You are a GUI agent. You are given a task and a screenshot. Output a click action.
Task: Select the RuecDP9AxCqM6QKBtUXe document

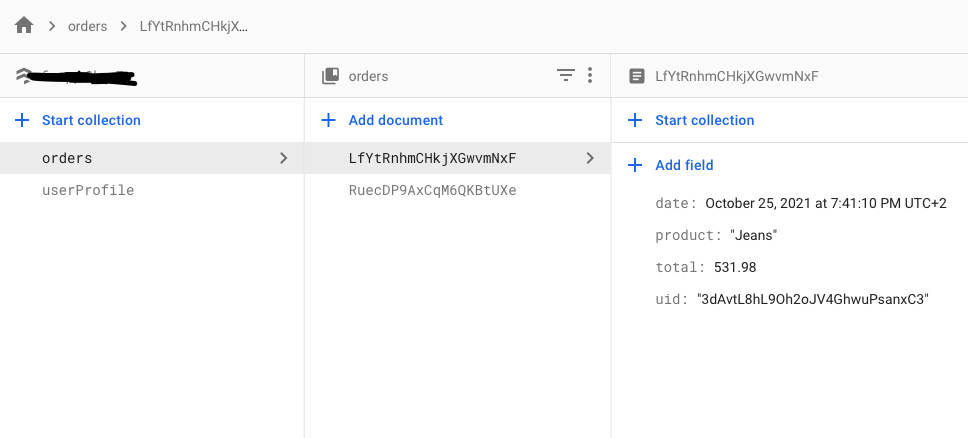[x=432, y=190]
